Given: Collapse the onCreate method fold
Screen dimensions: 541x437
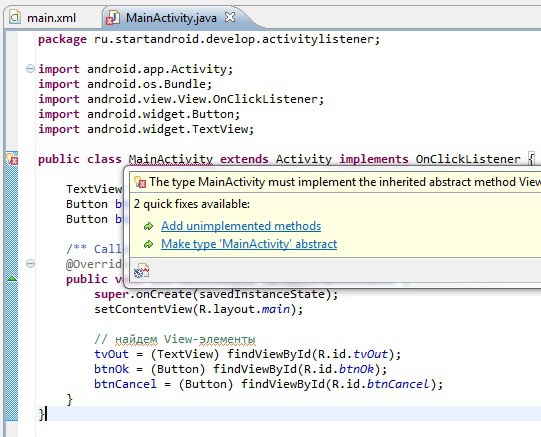Looking at the screenshot, I should pyautogui.click(x=30, y=264).
